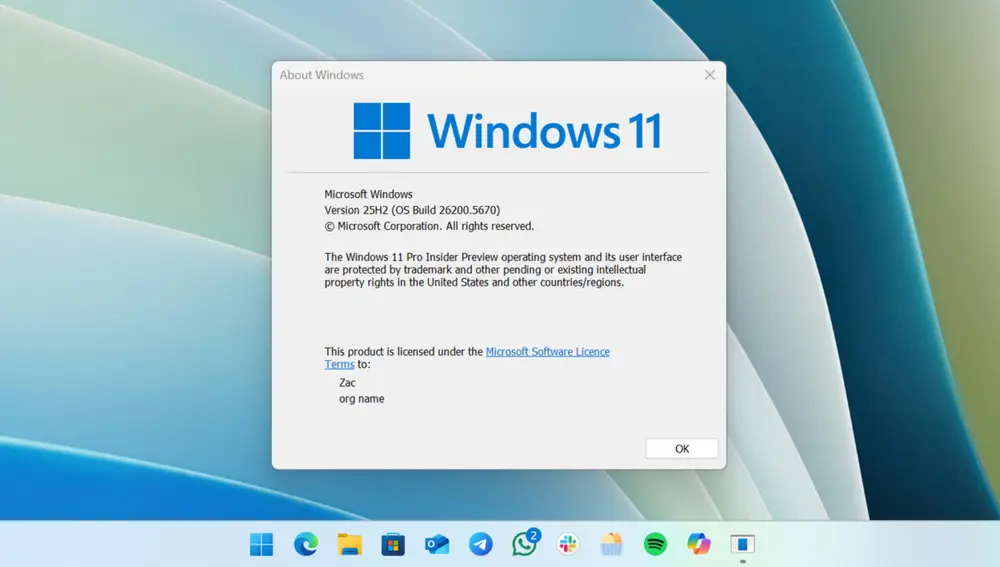The height and width of the screenshot is (567, 1000).
Task: Click the Windows 11 Pro Insider Preview paragraph
Action: coord(503,270)
